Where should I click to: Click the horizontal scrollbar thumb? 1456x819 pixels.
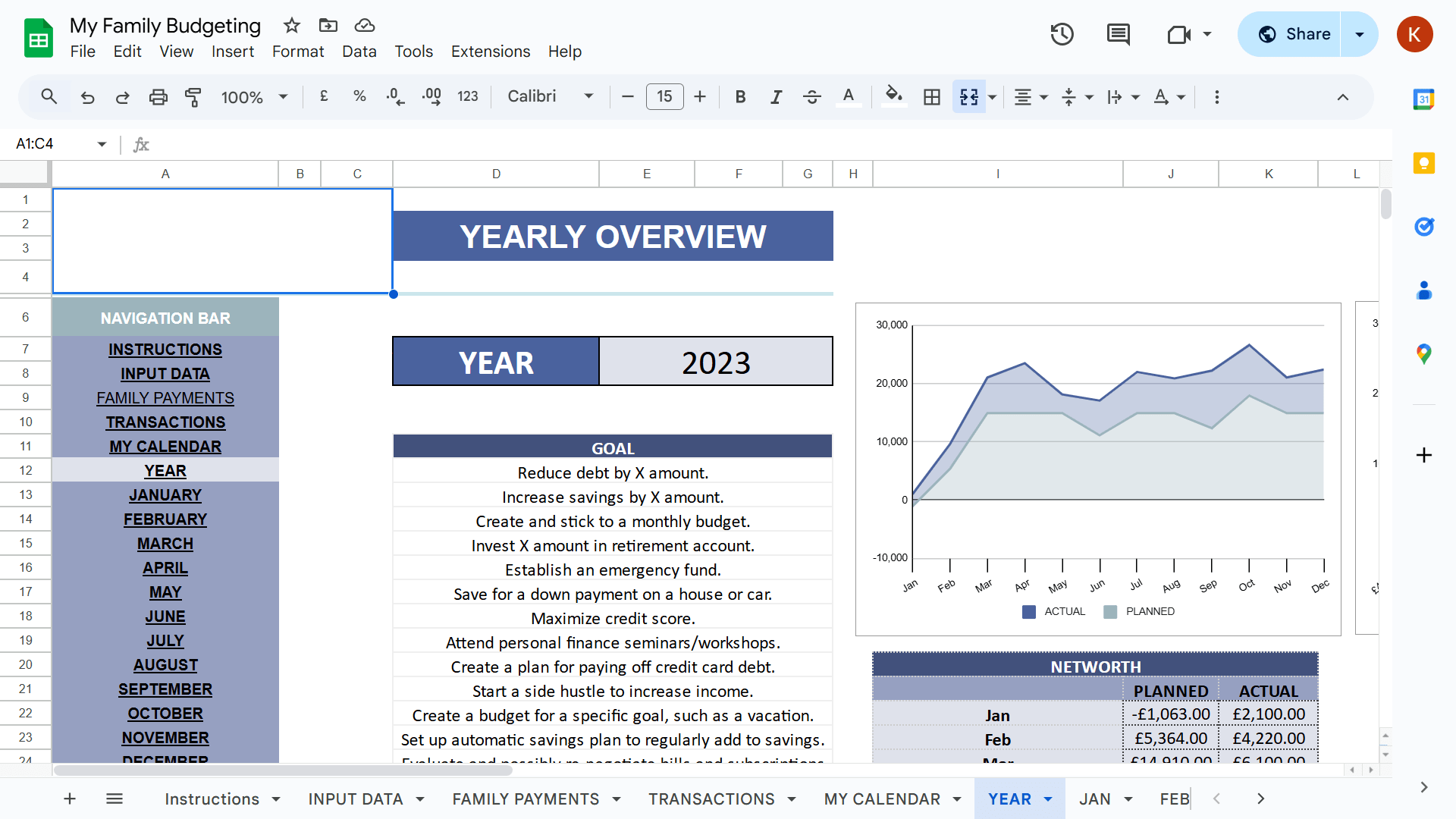click(282, 770)
